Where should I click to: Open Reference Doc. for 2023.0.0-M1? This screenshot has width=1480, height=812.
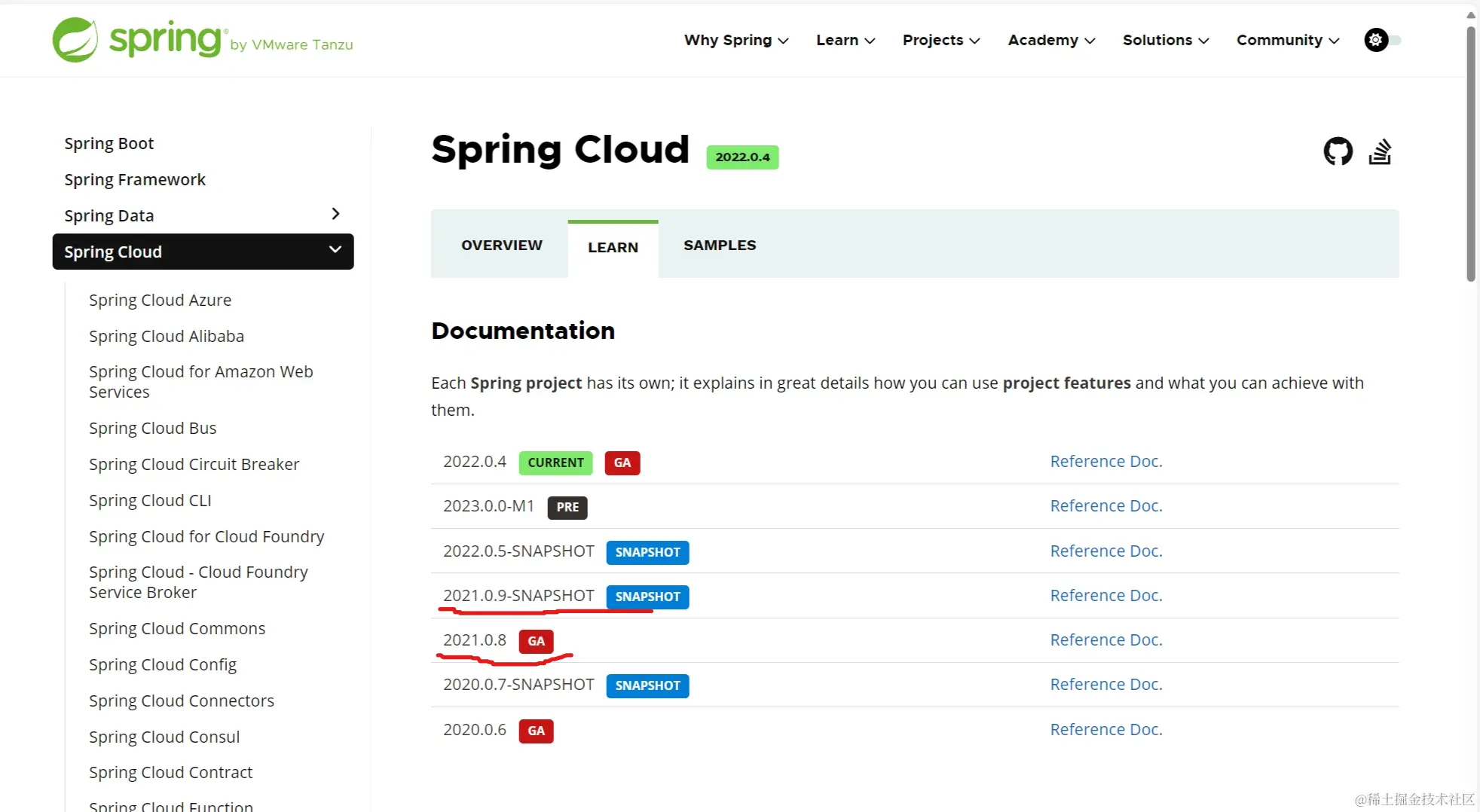pyautogui.click(x=1106, y=505)
